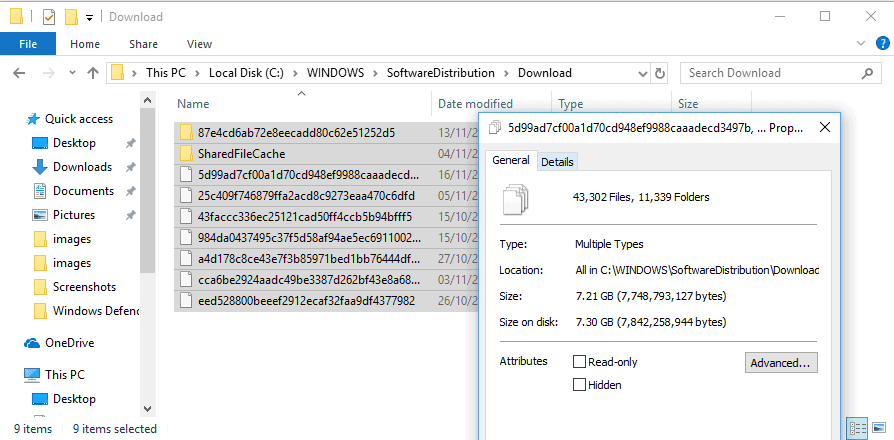Switch to General tab in Properties

[x=510, y=160]
